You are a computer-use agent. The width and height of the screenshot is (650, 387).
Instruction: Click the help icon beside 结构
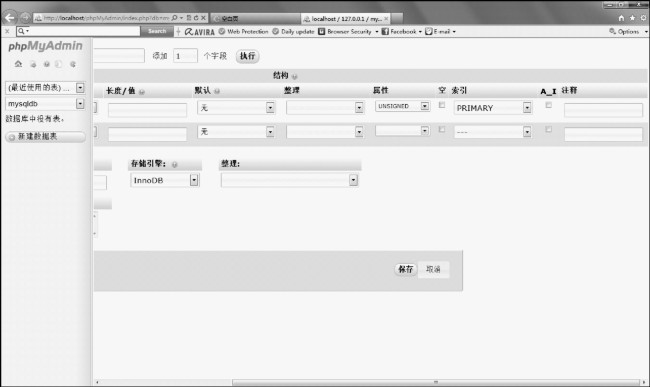point(295,76)
